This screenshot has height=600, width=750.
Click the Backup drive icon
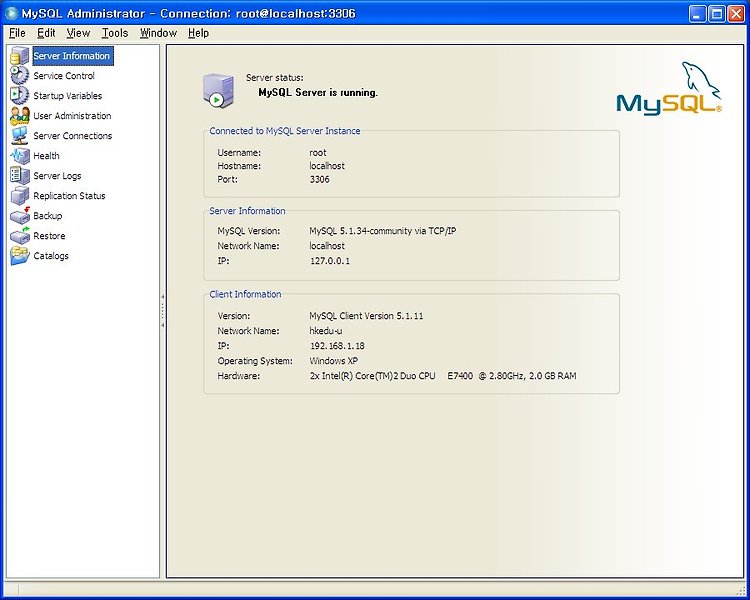coord(20,216)
